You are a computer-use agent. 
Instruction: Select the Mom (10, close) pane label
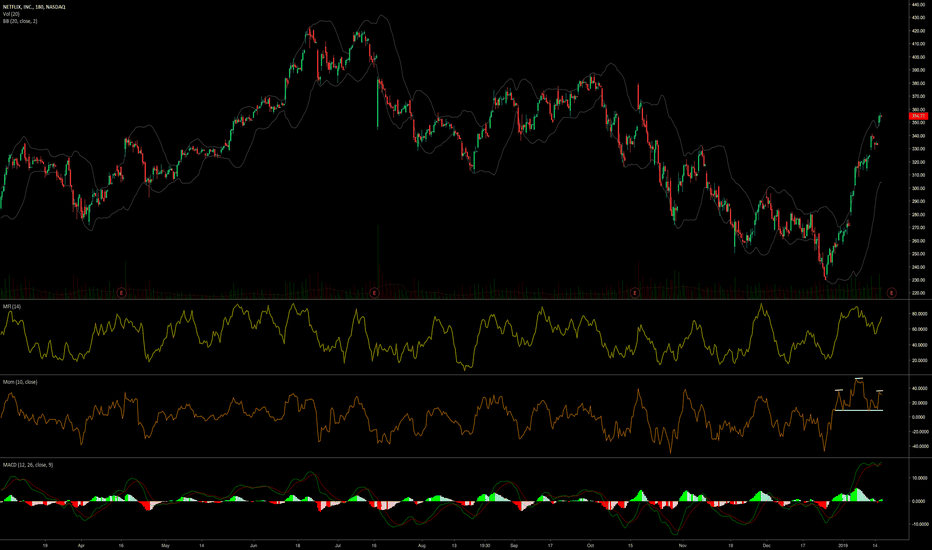click(x=20, y=382)
